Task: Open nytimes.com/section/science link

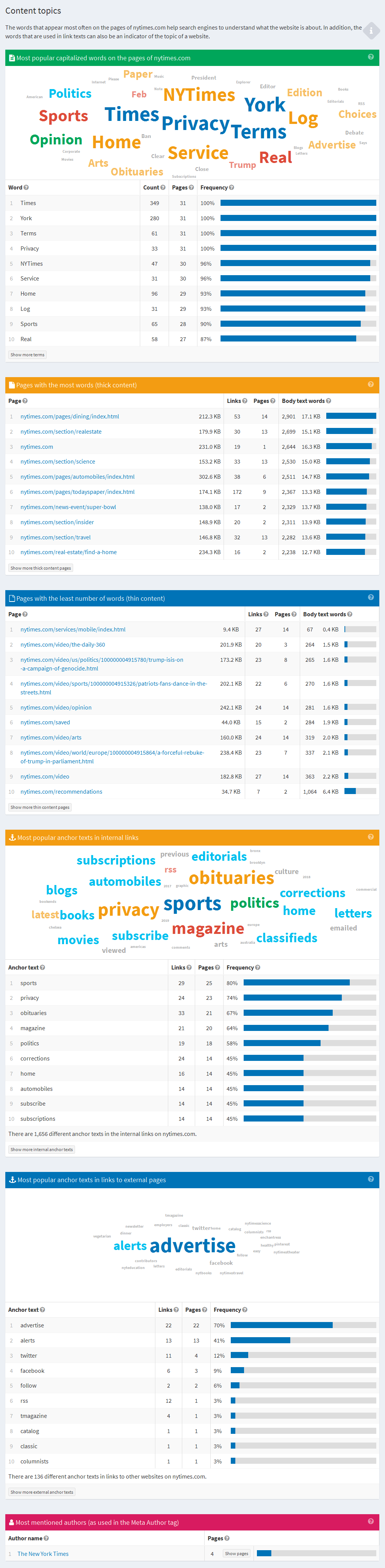Action: [x=58, y=461]
